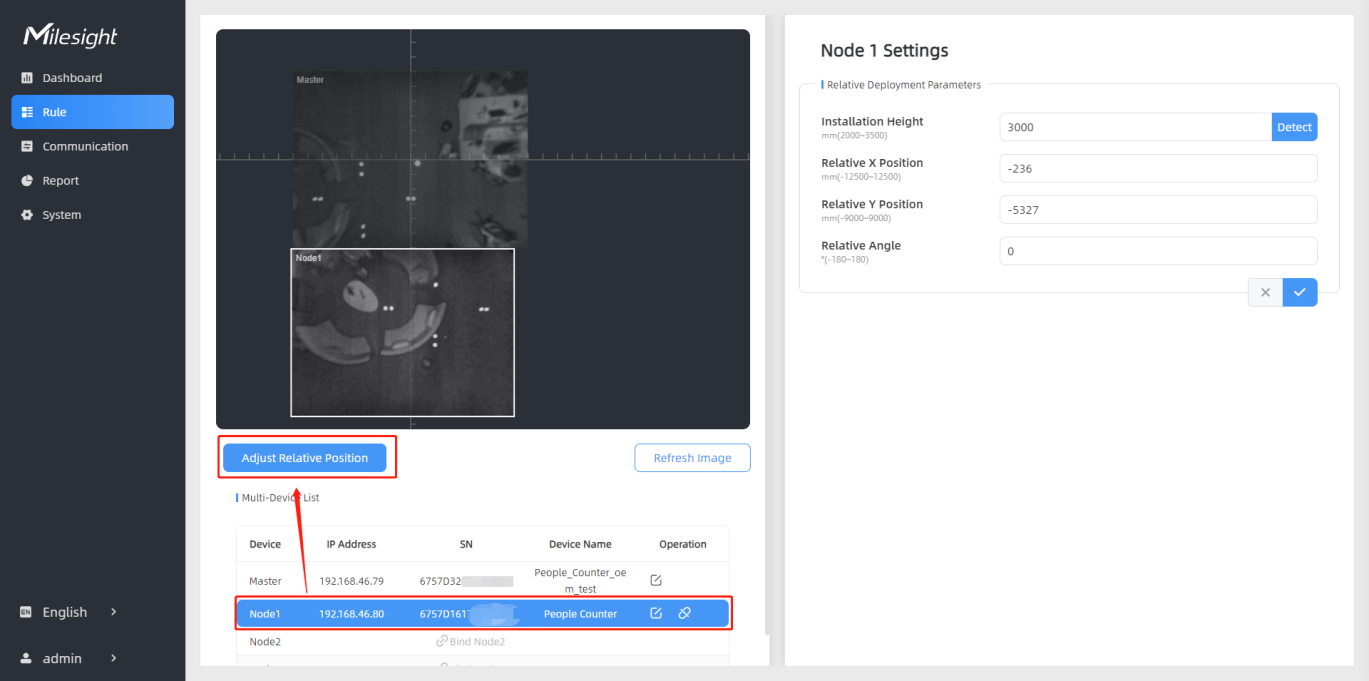Click the Dashboard icon in sidebar
Viewport: 1369px width, 681px height.
pyautogui.click(x=27, y=78)
